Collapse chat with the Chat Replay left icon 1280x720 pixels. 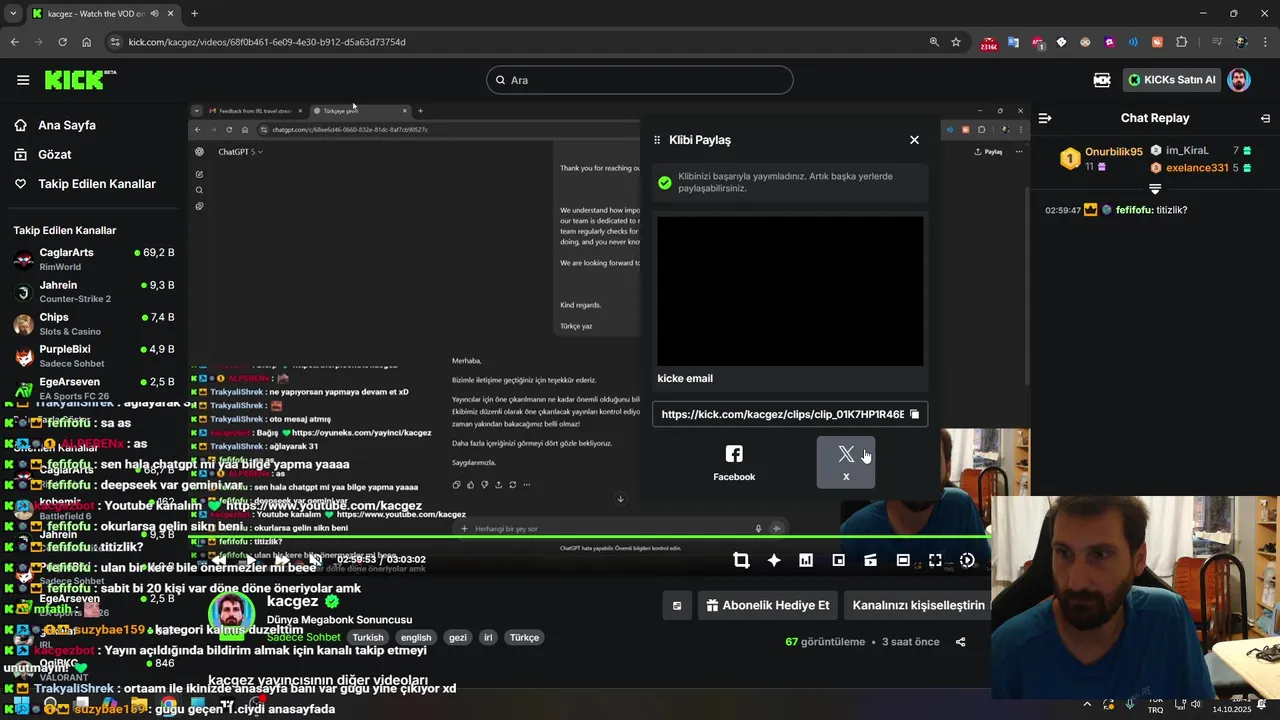pos(1045,118)
